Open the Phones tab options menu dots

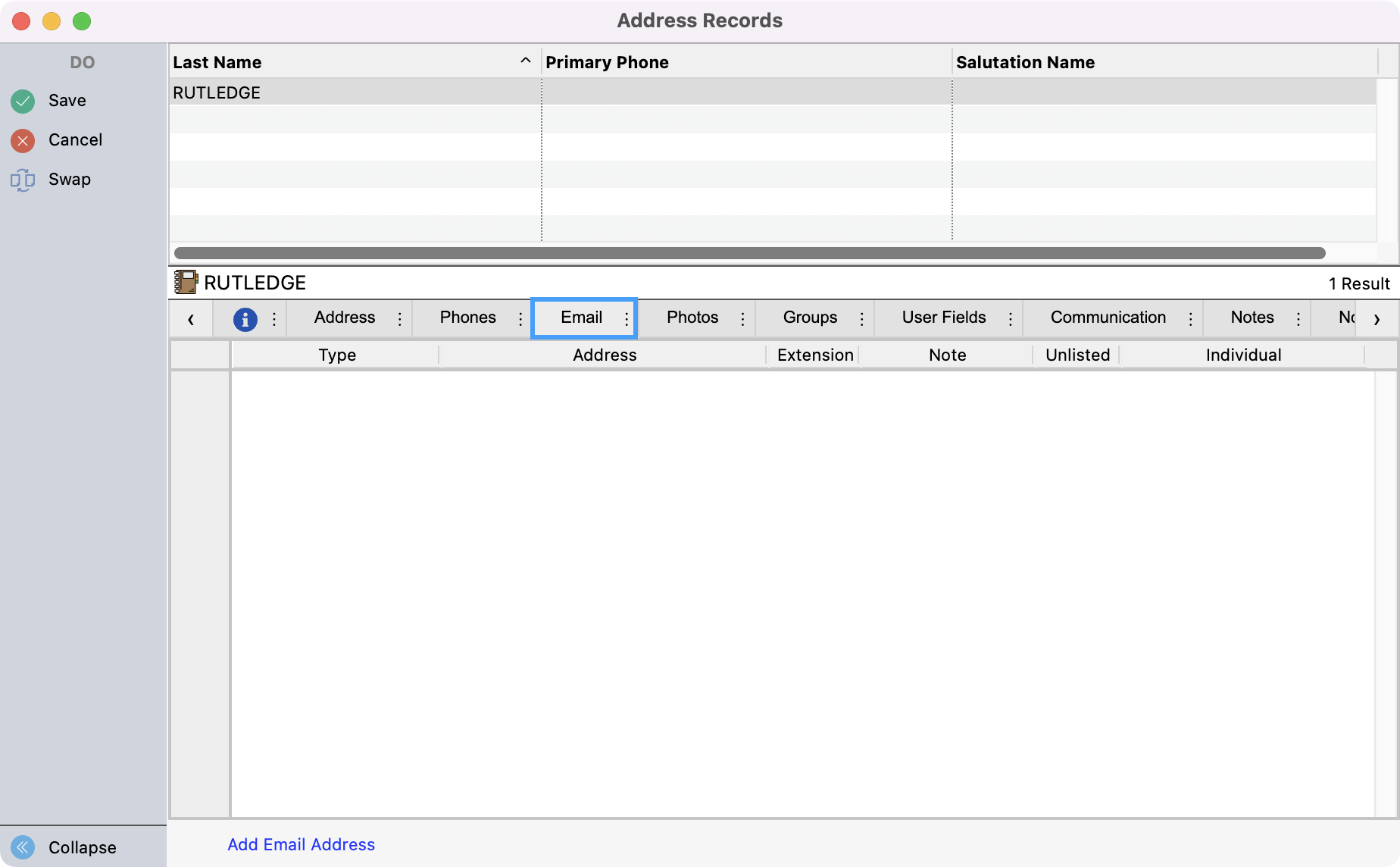click(x=520, y=319)
